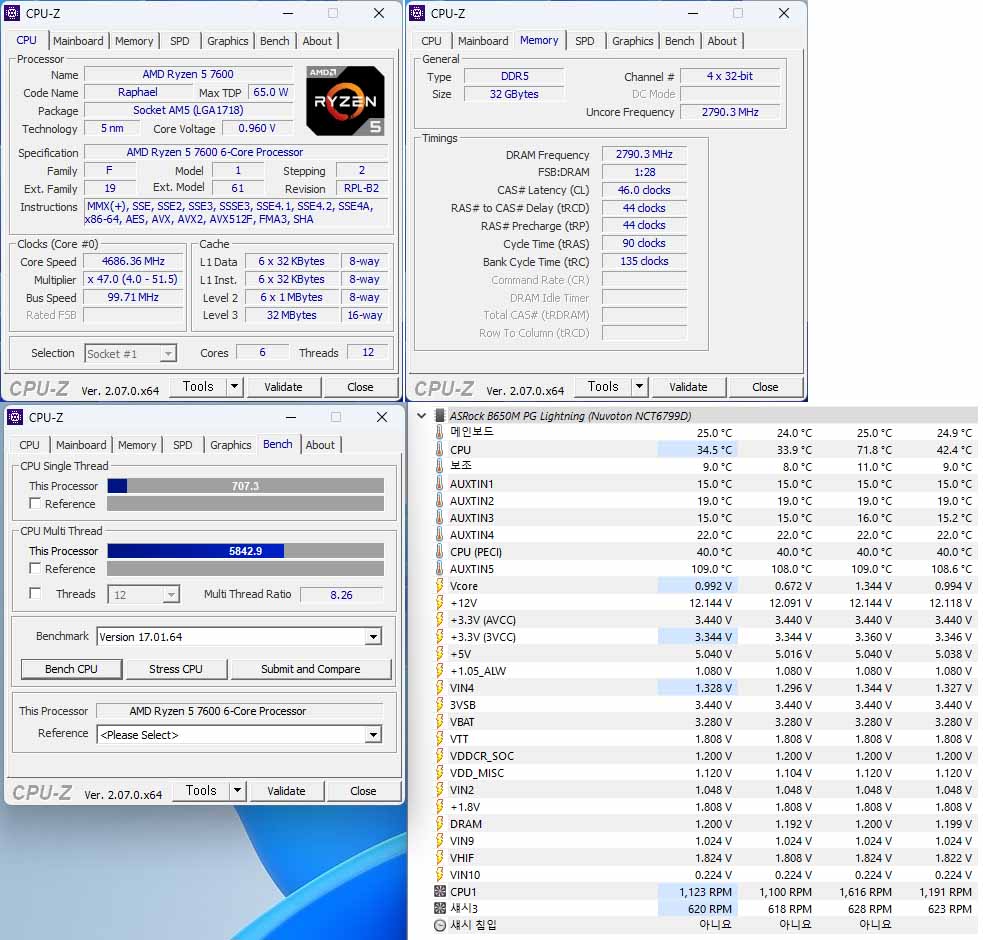Click DRAM Frequency value 2790.3 MHz

(x=644, y=154)
